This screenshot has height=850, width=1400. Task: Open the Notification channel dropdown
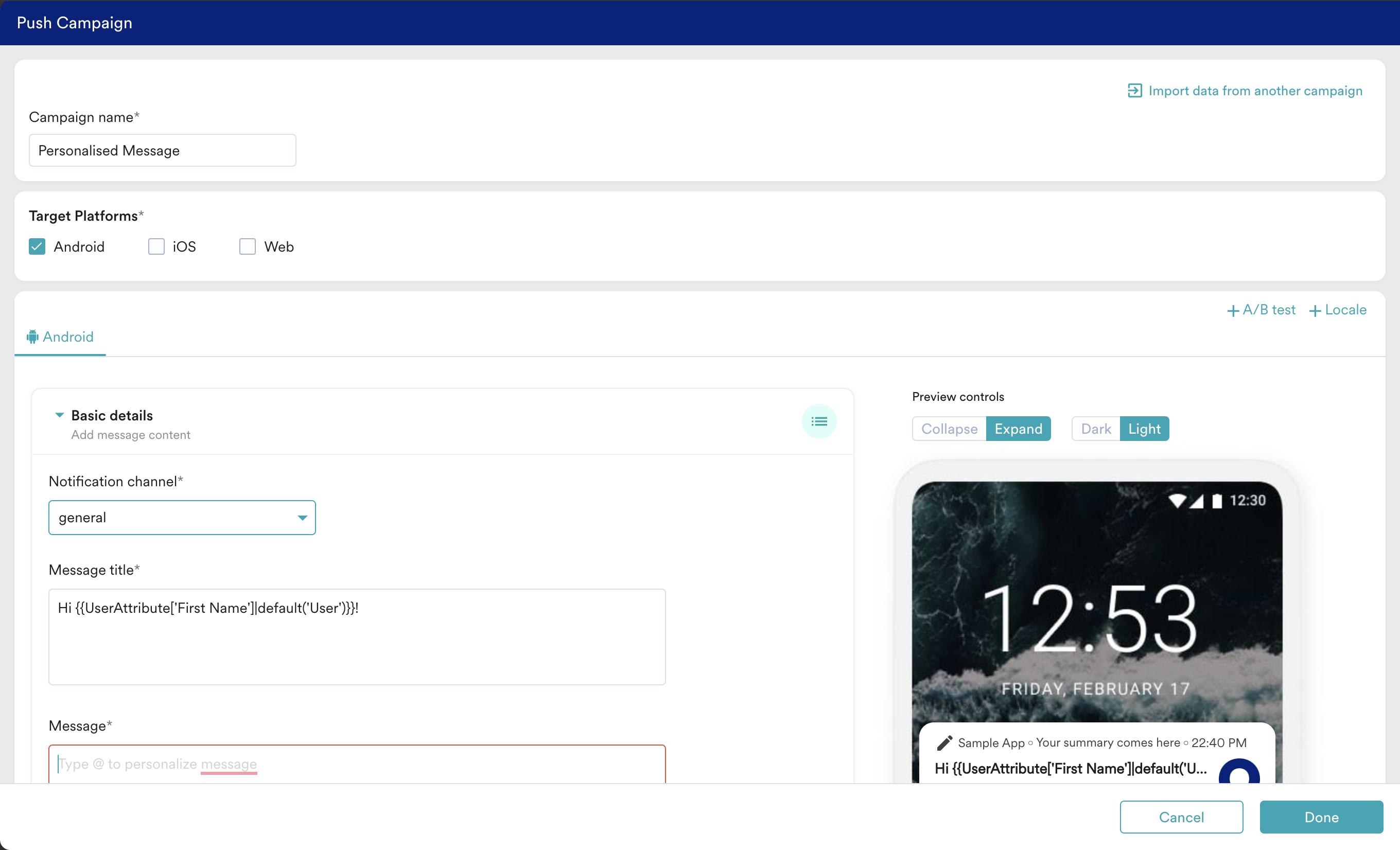pos(182,517)
